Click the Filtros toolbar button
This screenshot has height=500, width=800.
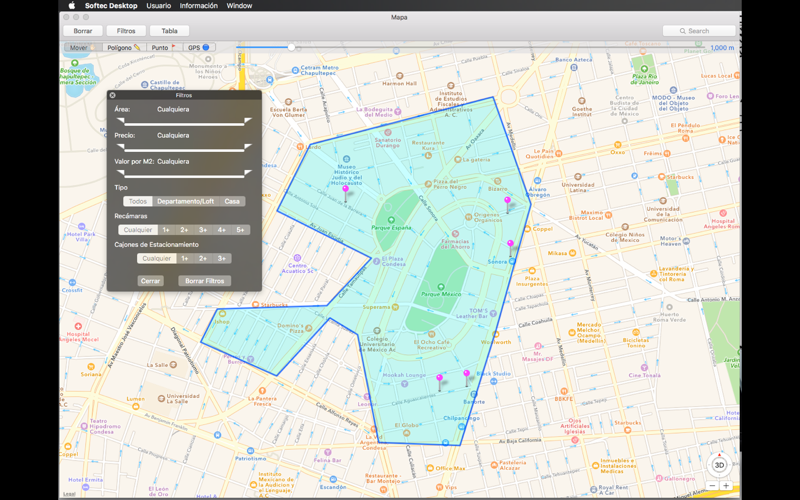[x=126, y=31]
